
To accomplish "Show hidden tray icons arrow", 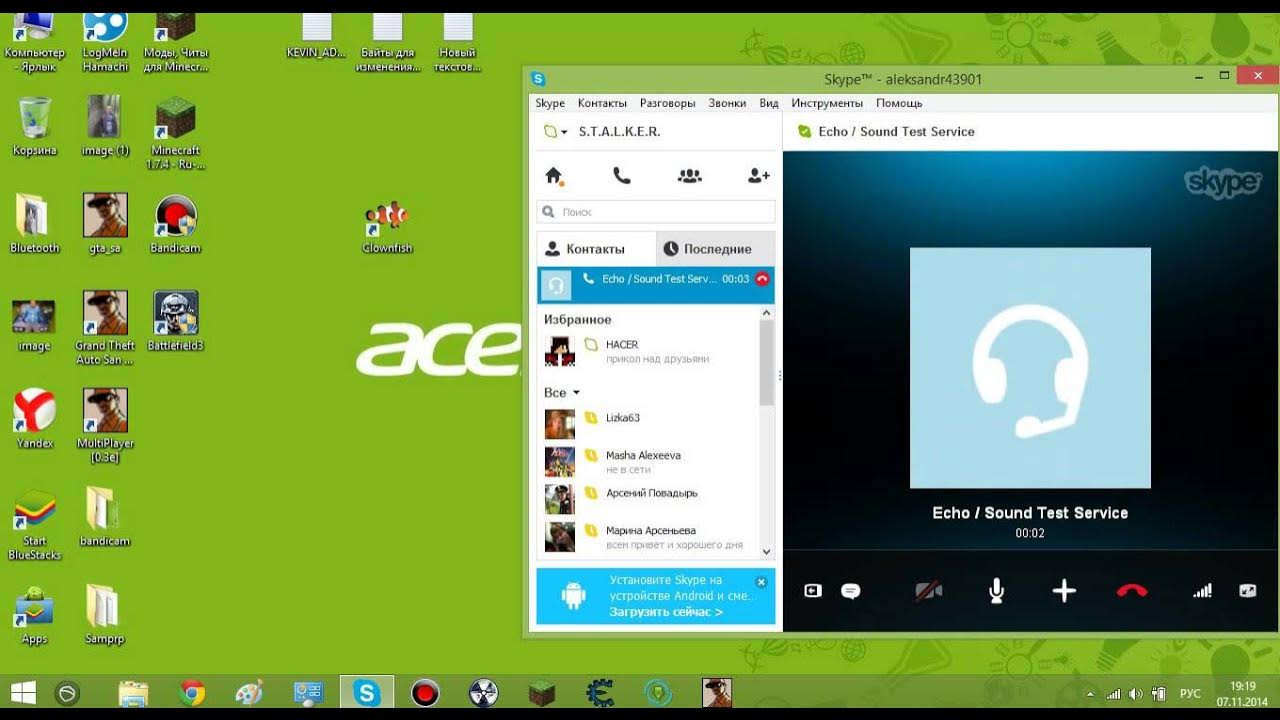I will coord(1090,693).
